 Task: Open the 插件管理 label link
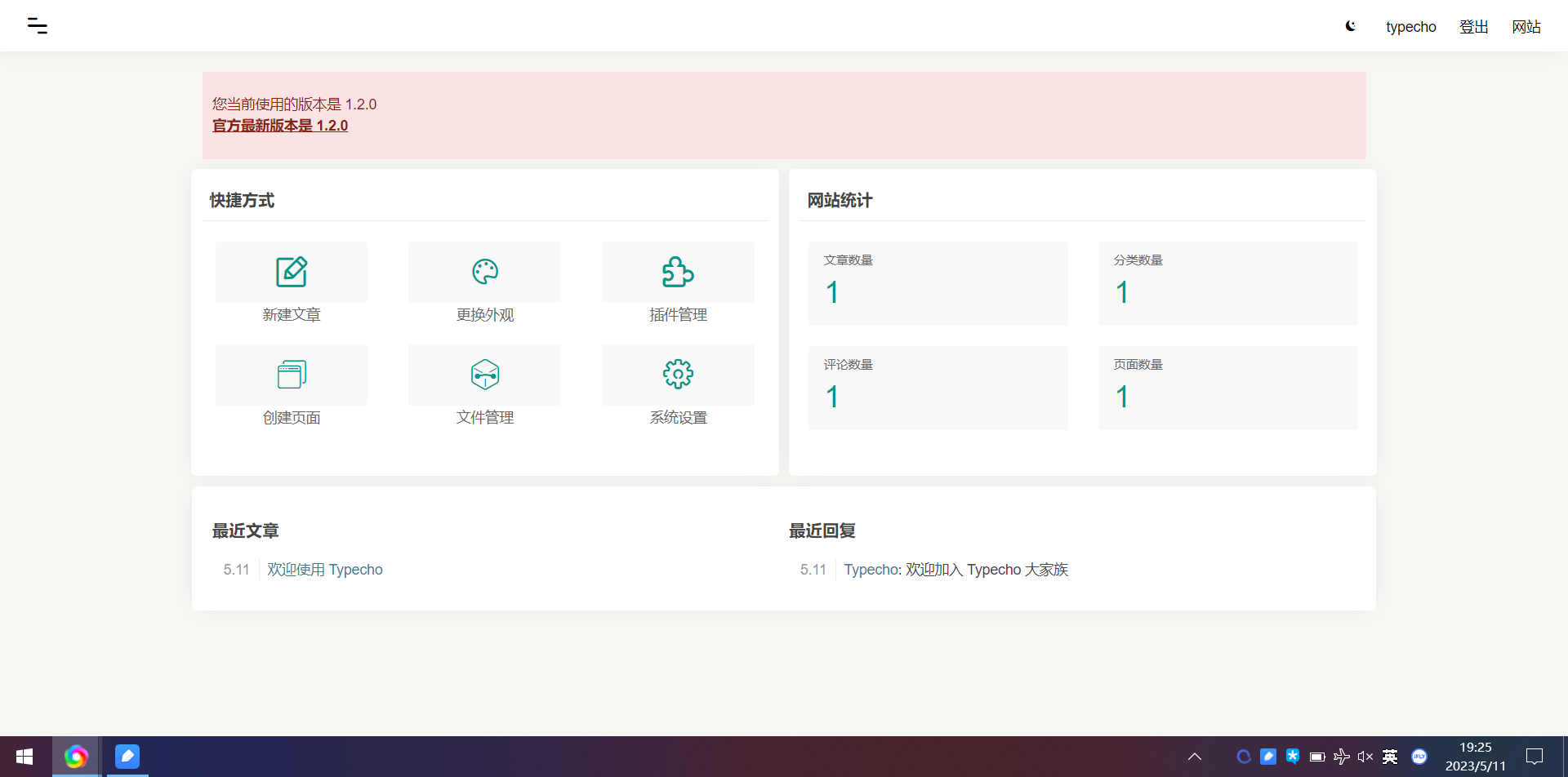coord(678,315)
